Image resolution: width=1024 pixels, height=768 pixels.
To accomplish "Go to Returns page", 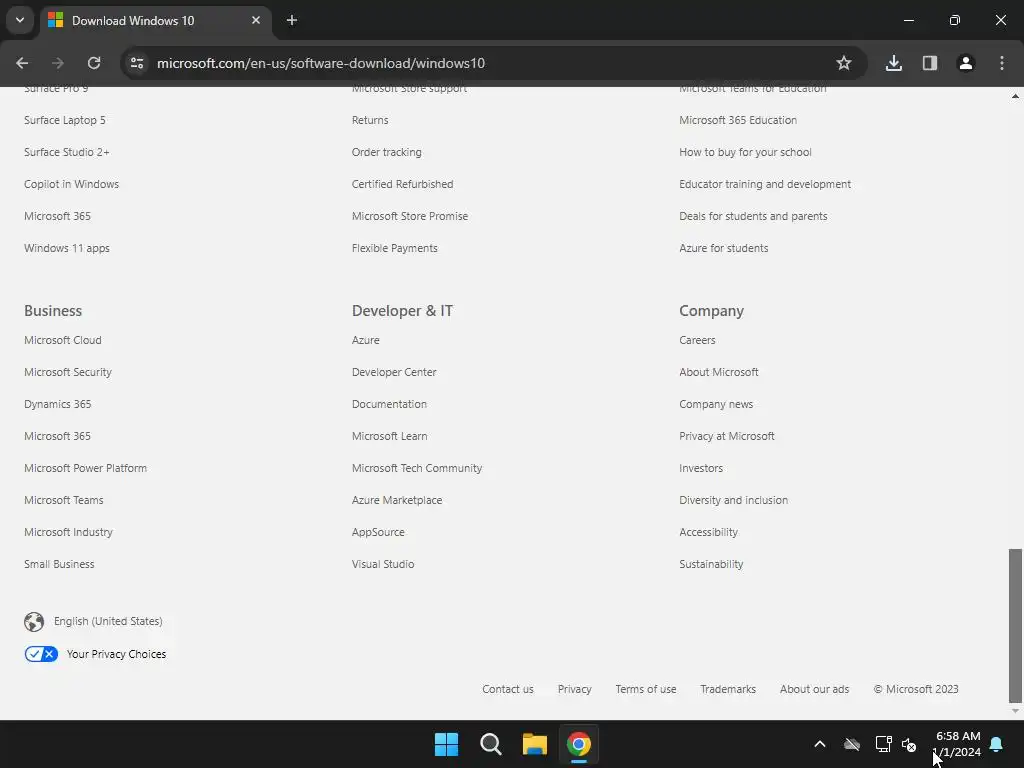I will point(370,120).
